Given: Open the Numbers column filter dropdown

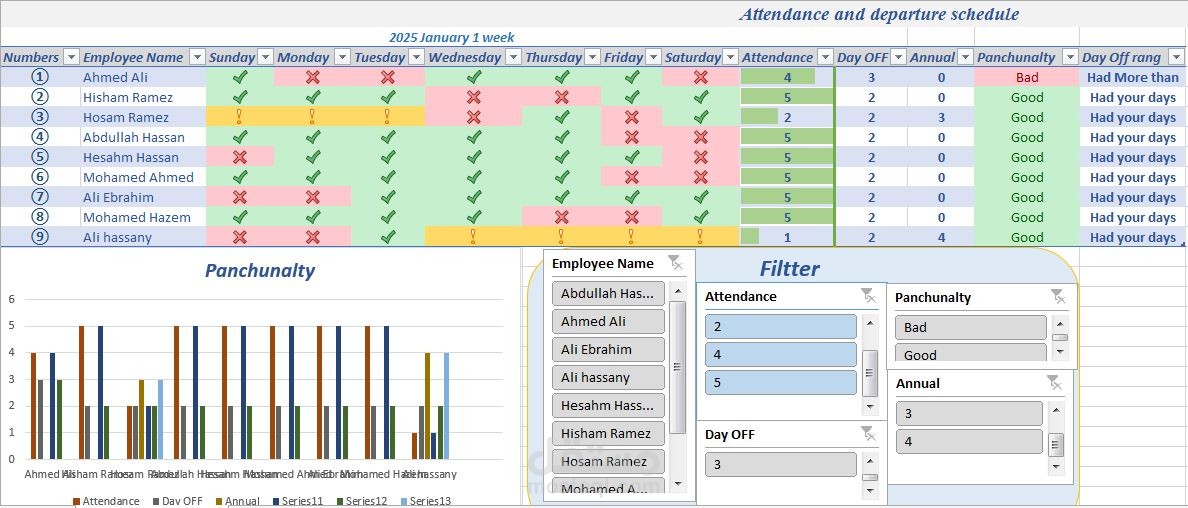Looking at the screenshot, I should point(70,57).
